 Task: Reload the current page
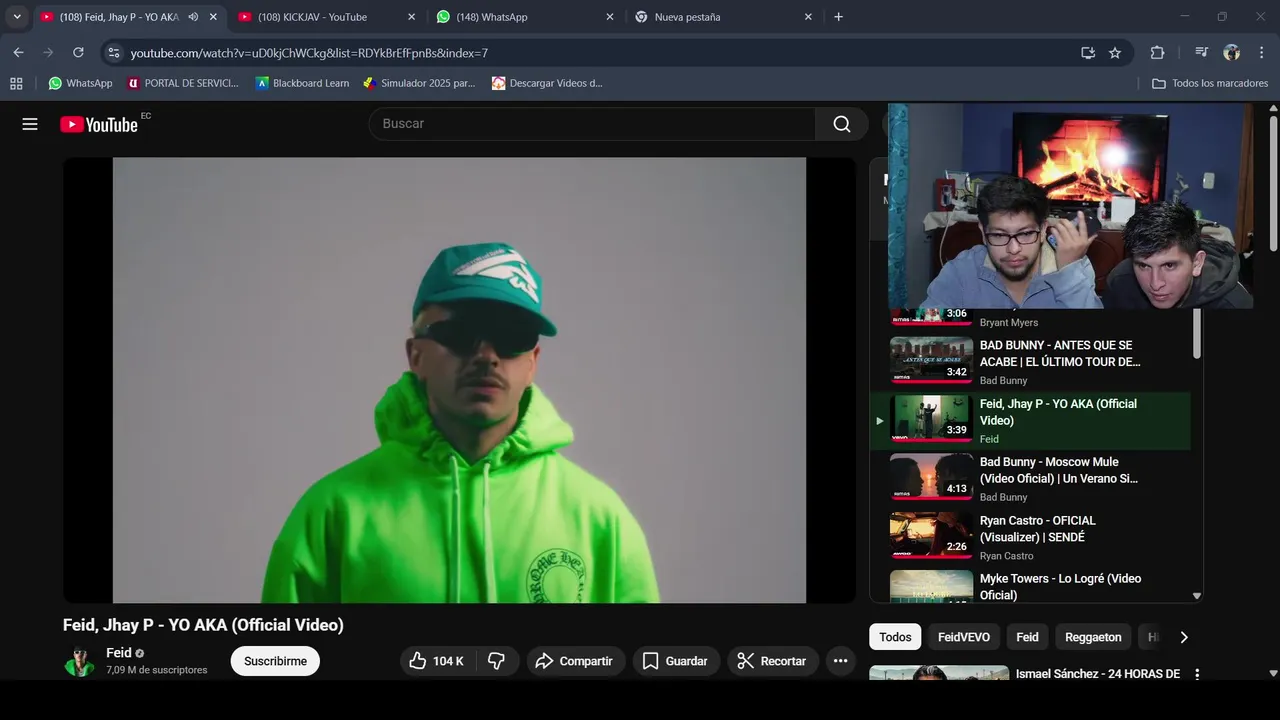point(78,53)
